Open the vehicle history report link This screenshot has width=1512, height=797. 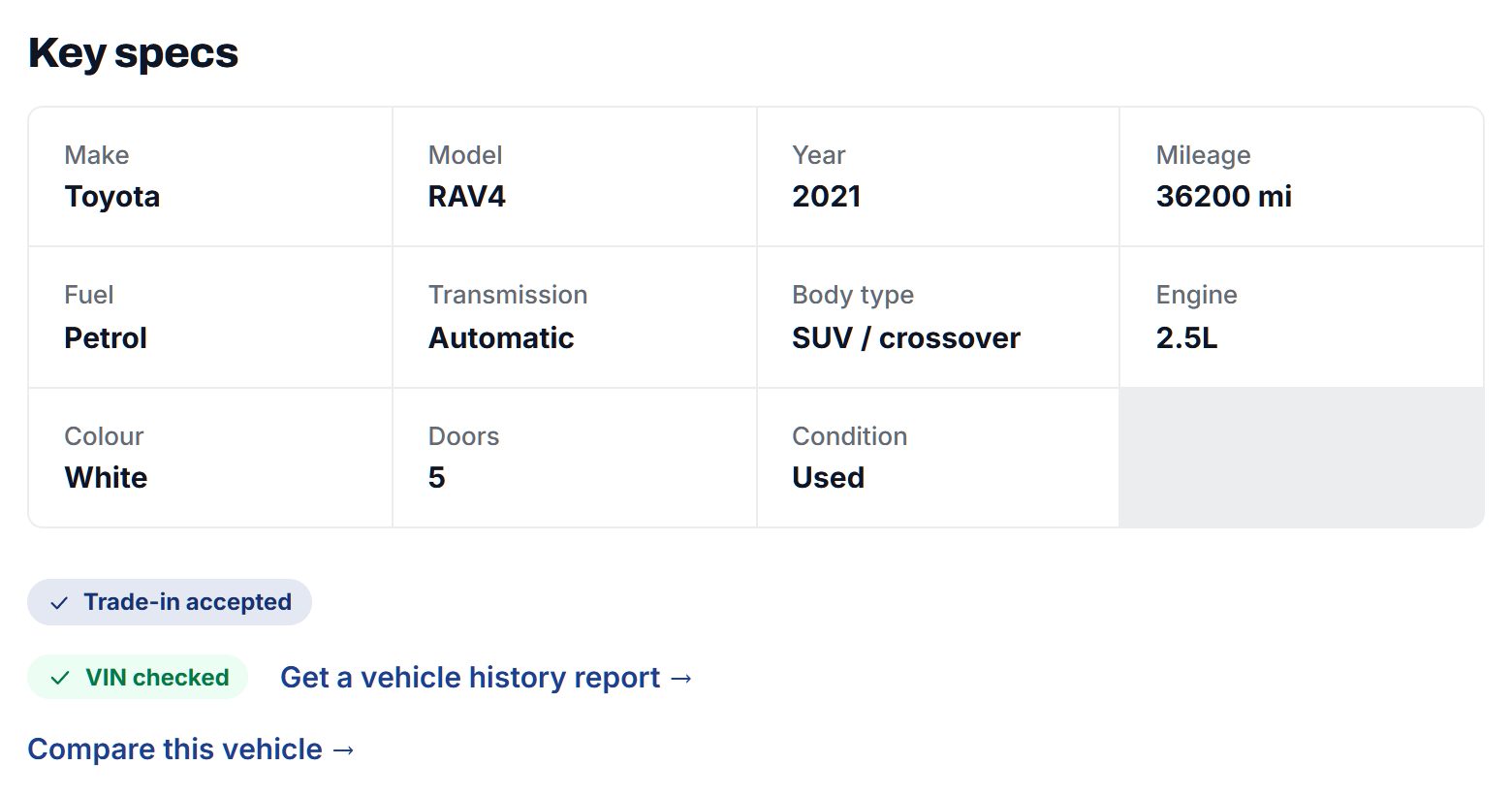(x=487, y=677)
